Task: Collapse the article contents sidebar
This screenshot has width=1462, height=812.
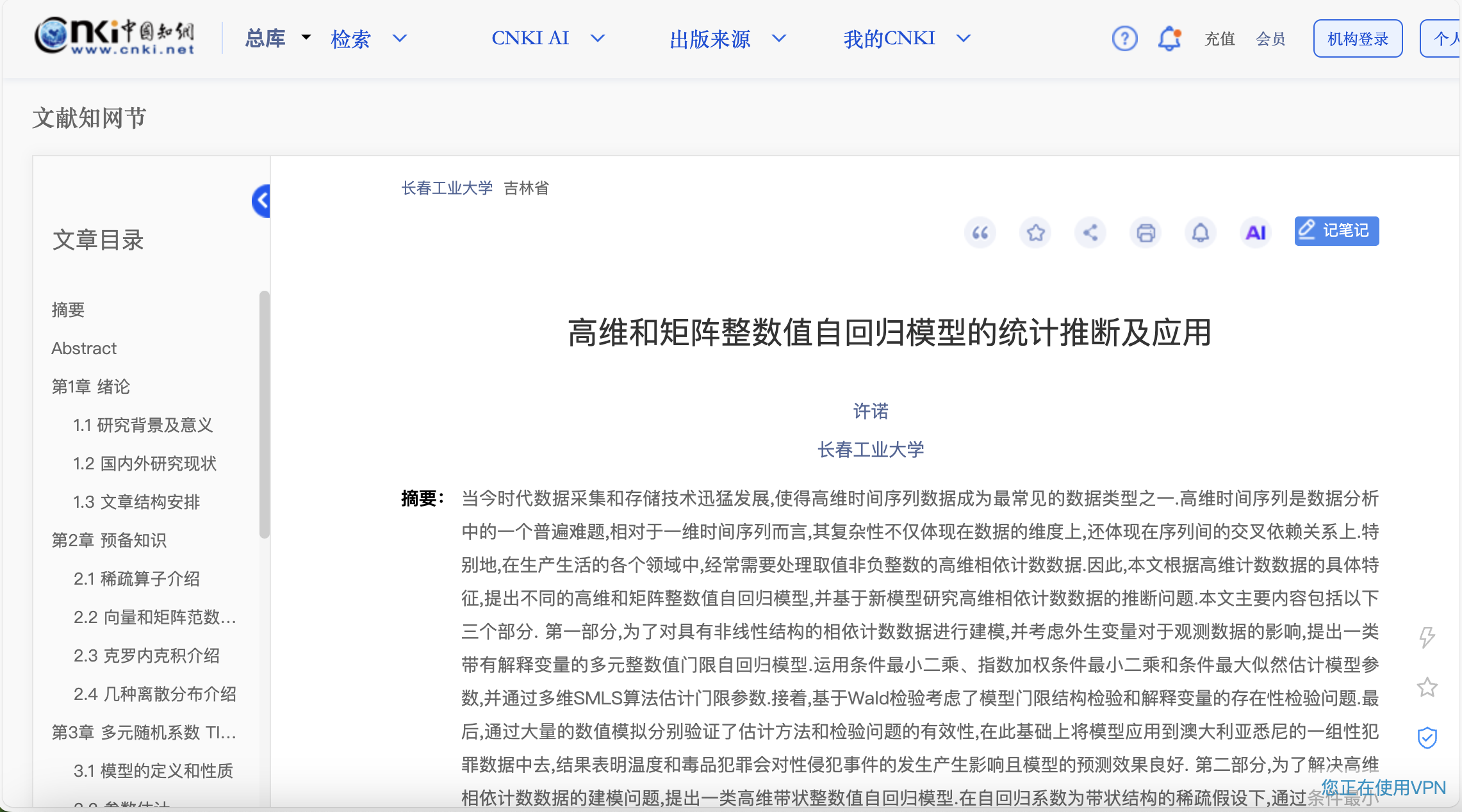Action: (261, 201)
